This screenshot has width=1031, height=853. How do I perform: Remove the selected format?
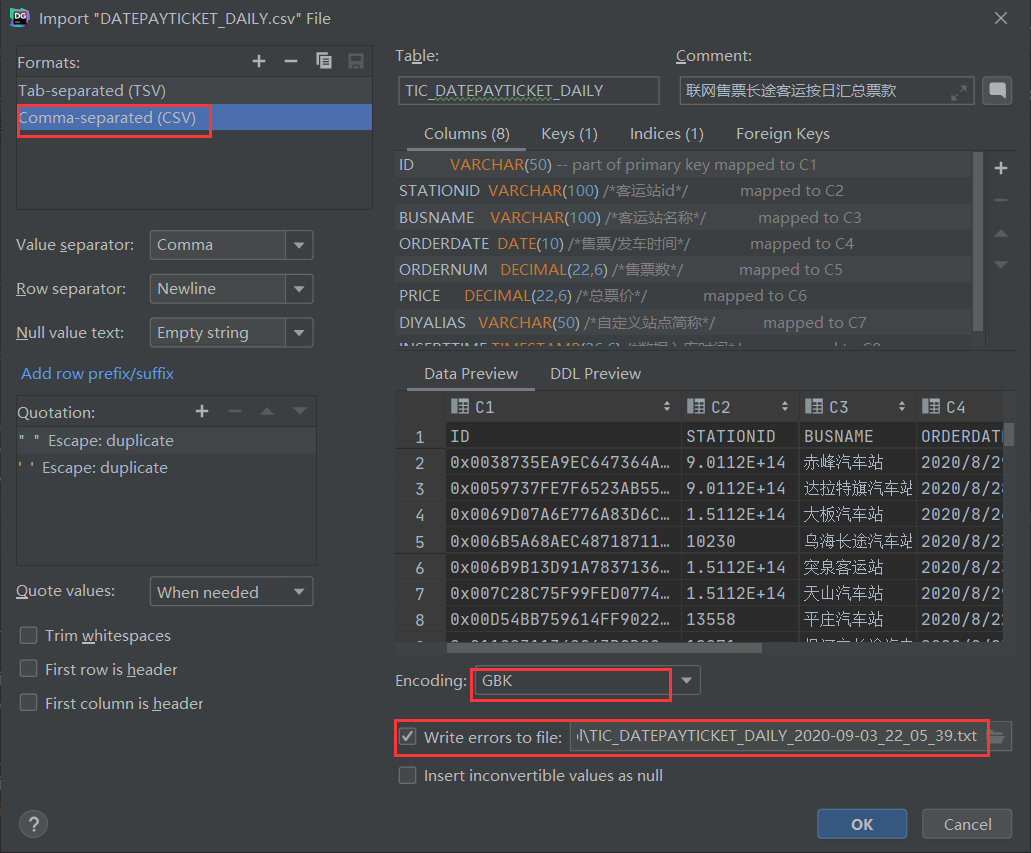291,60
